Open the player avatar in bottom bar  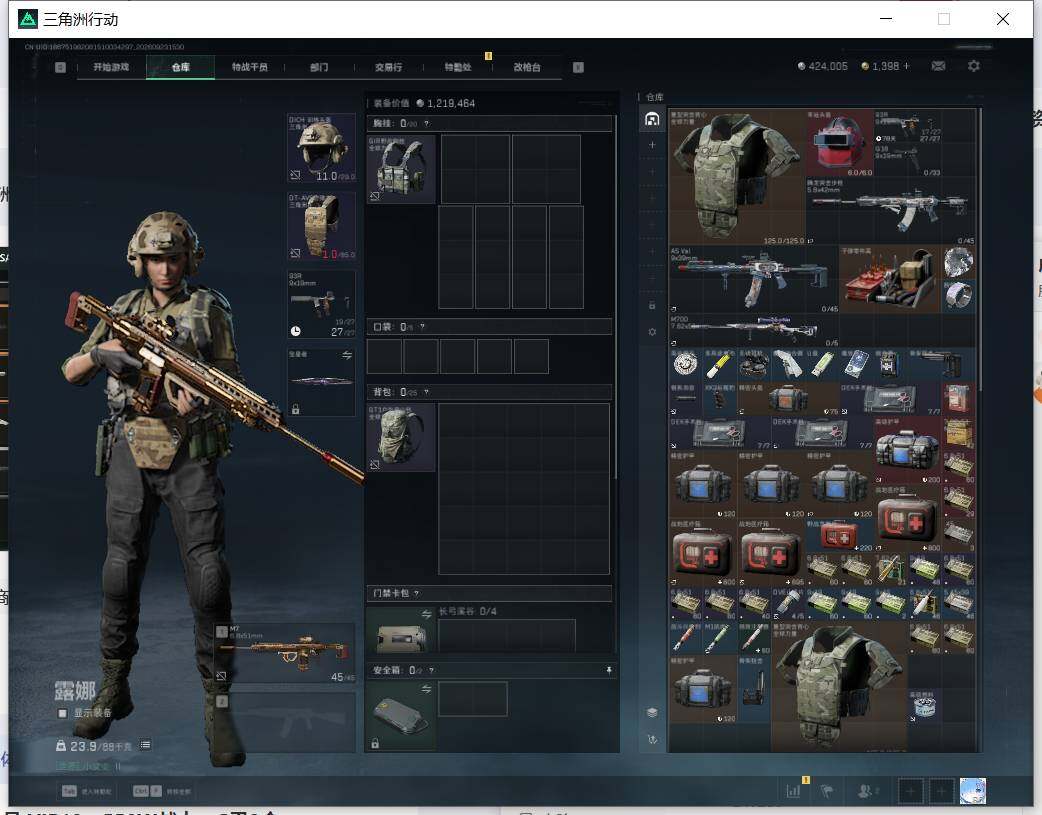click(973, 791)
